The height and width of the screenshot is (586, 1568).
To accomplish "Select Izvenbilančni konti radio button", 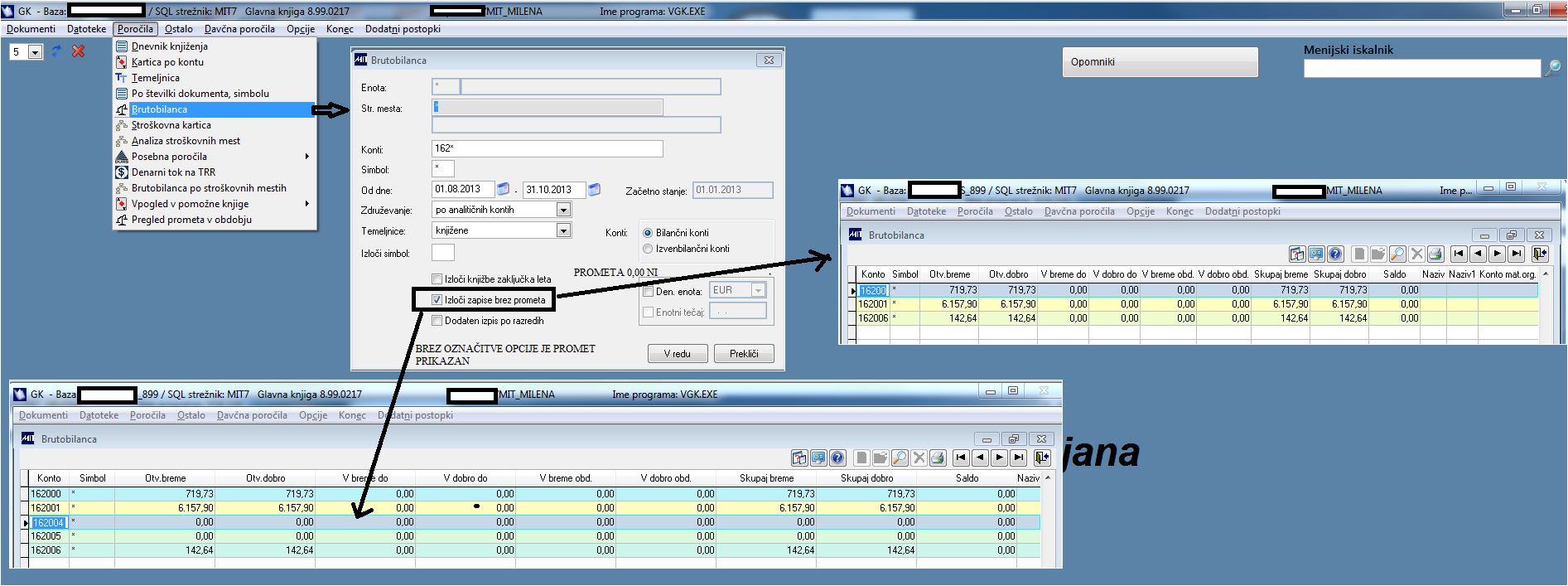I will pos(648,249).
